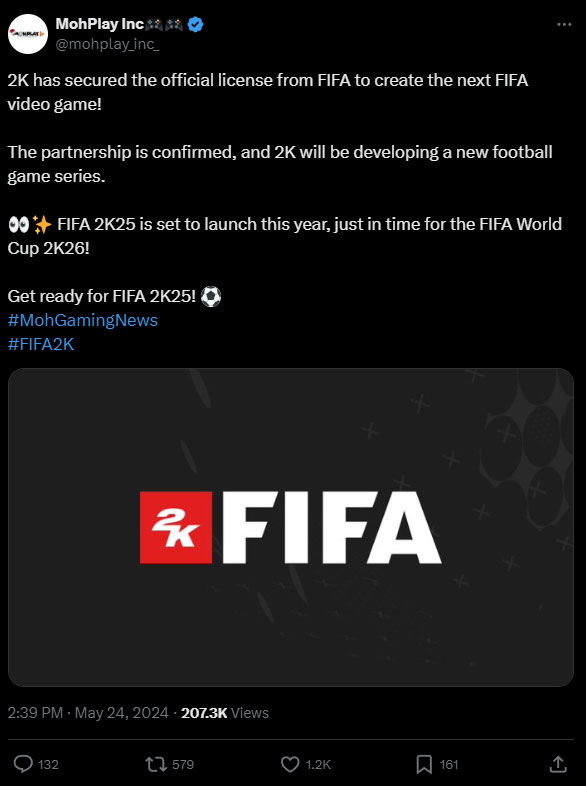The width and height of the screenshot is (586, 786).
Task: Open the 2K FIFA image
Action: click(x=291, y=527)
